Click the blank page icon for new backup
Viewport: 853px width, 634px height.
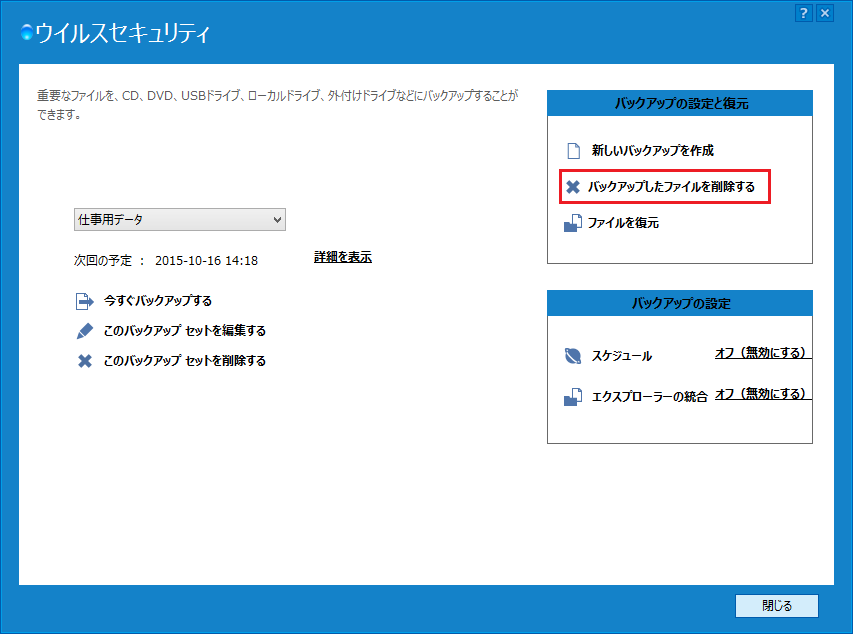(x=573, y=150)
